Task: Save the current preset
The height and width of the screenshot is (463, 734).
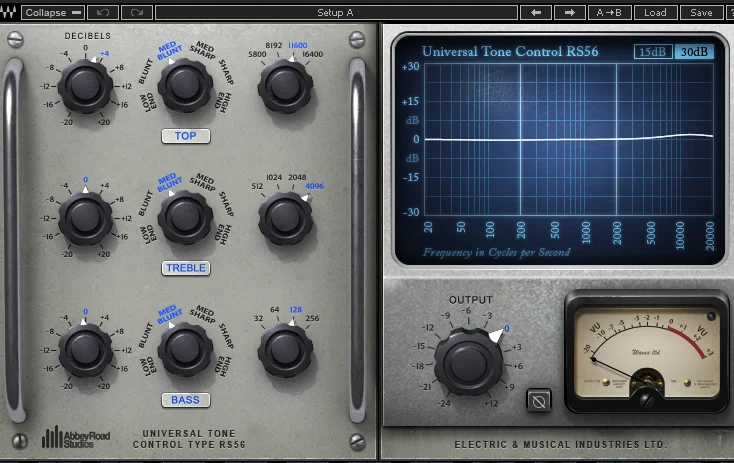Action: [x=701, y=13]
